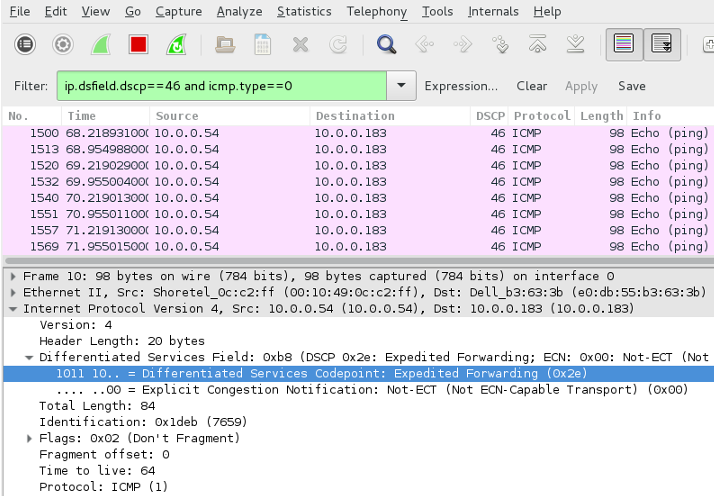The height and width of the screenshot is (496, 714).
Task: Open capture options gear icon
Action: [x=63, y=45]
